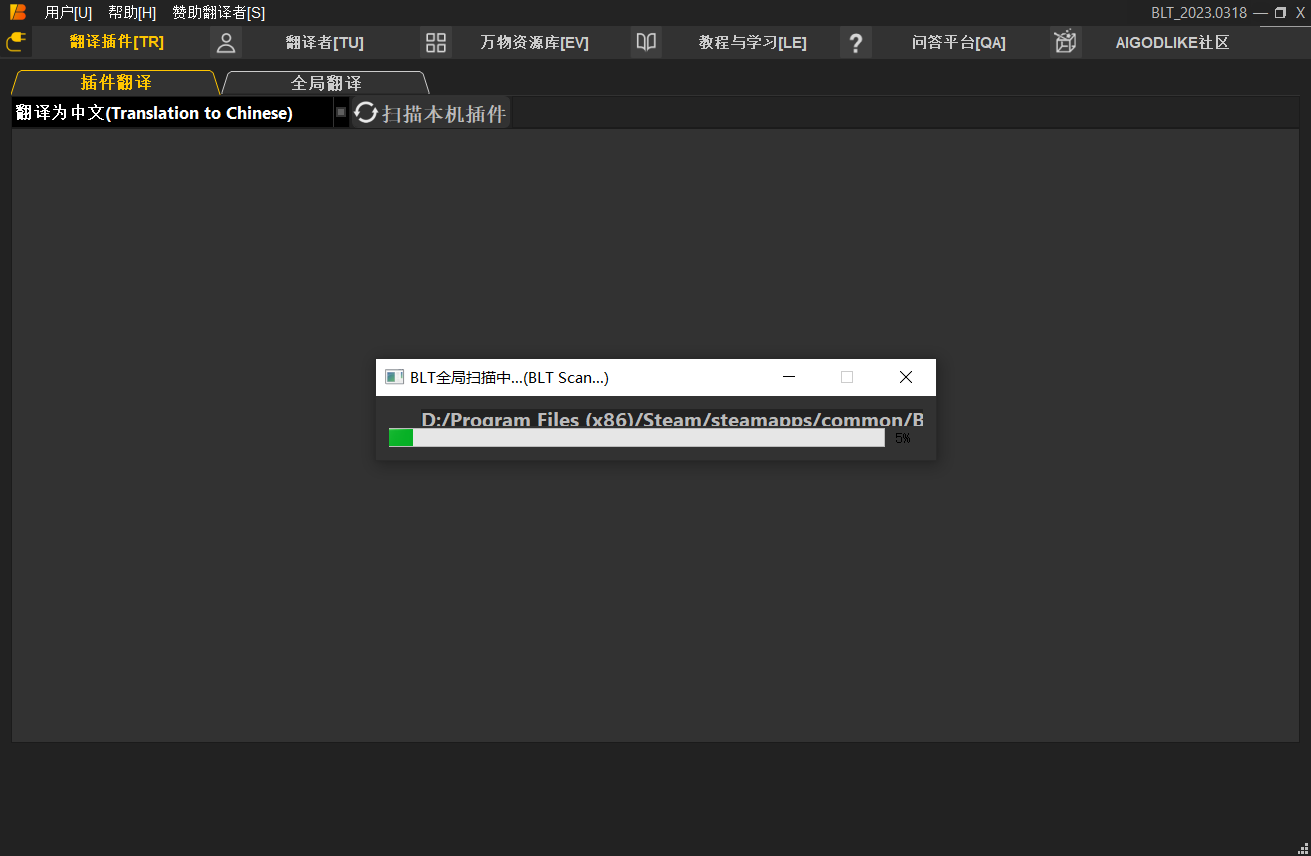
Task: Click the BLT_2023.0318 version label
Action: (x=1199, y=13)
